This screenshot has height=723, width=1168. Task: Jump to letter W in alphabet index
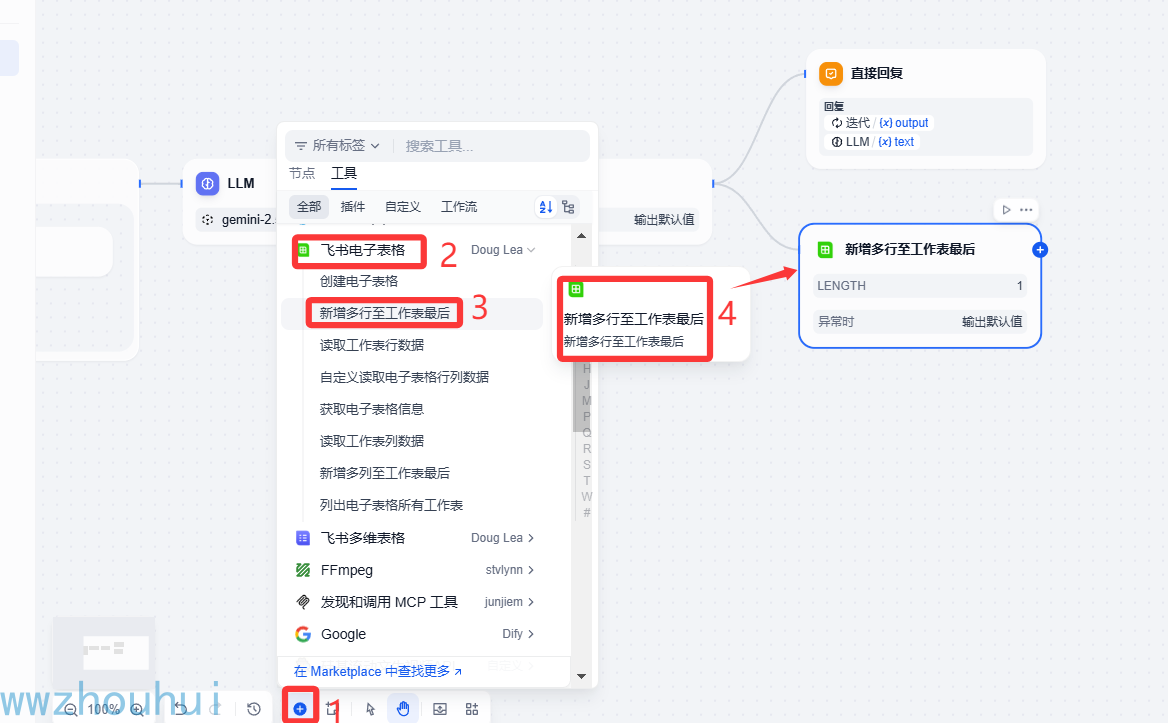coord(587,497)
